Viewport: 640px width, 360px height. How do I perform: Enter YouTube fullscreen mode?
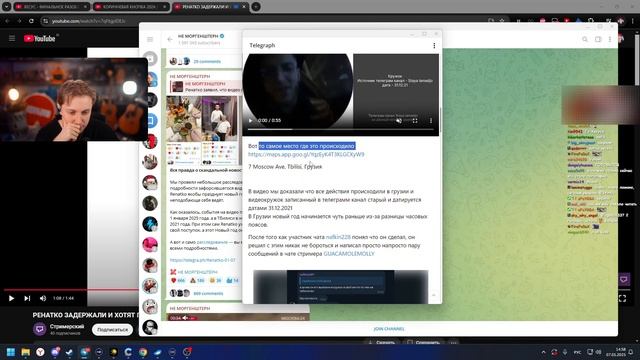pos(622,298)
